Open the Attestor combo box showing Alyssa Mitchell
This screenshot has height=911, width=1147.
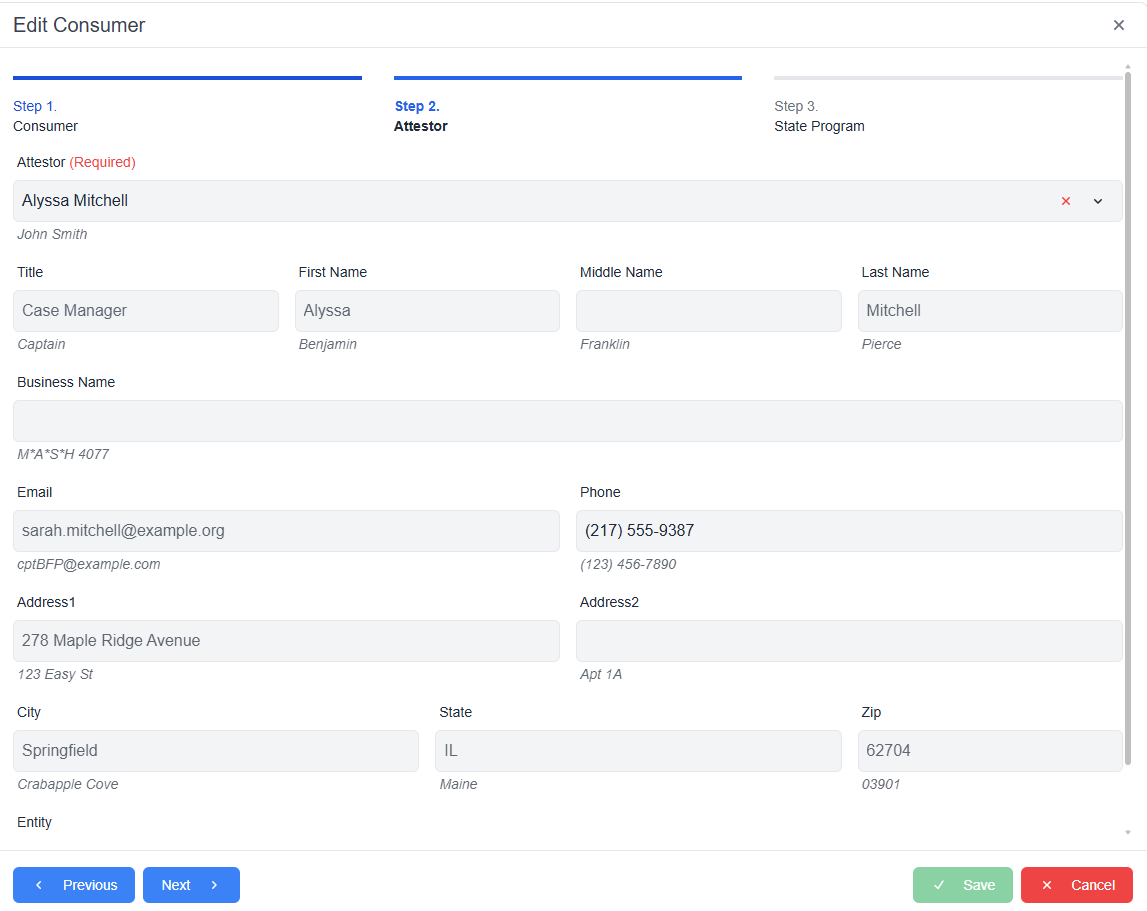[567, 201]
